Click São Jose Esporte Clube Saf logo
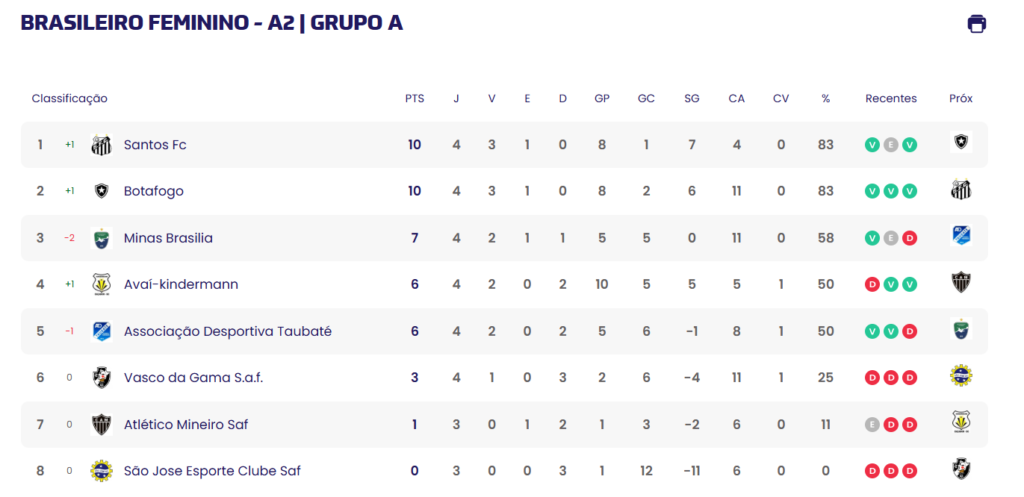Image resolution: width=1024 pixels, height=497 pixels. click(101, 471)
